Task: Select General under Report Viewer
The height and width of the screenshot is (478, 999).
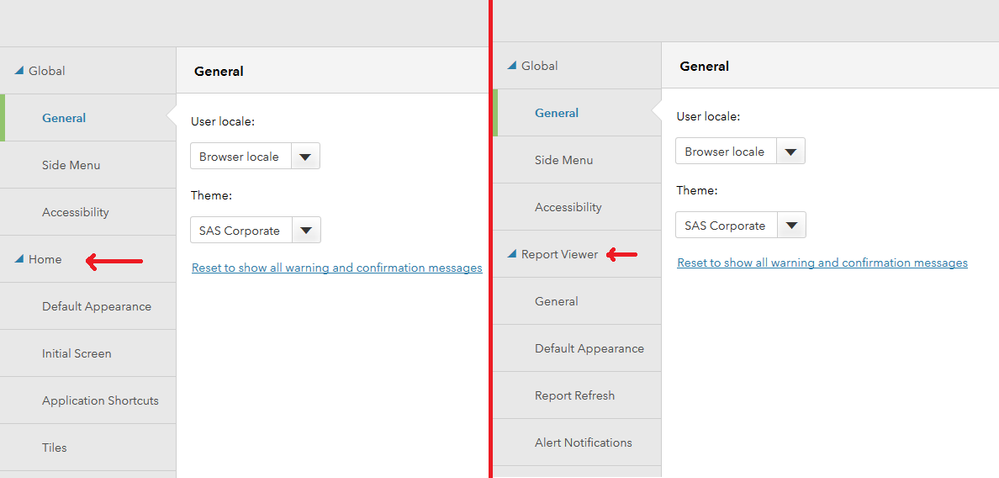Action: pyautogui.click(x=556, y=302)
